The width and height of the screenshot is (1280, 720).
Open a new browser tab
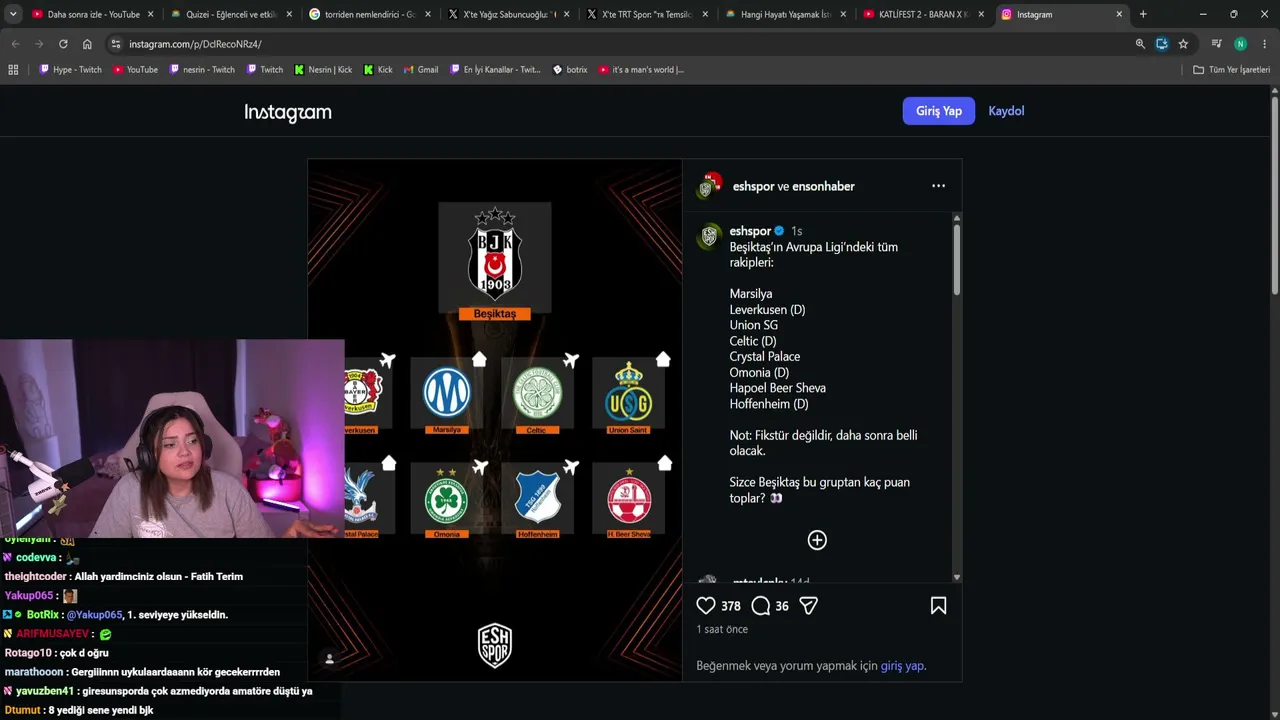click(1143, 14)
